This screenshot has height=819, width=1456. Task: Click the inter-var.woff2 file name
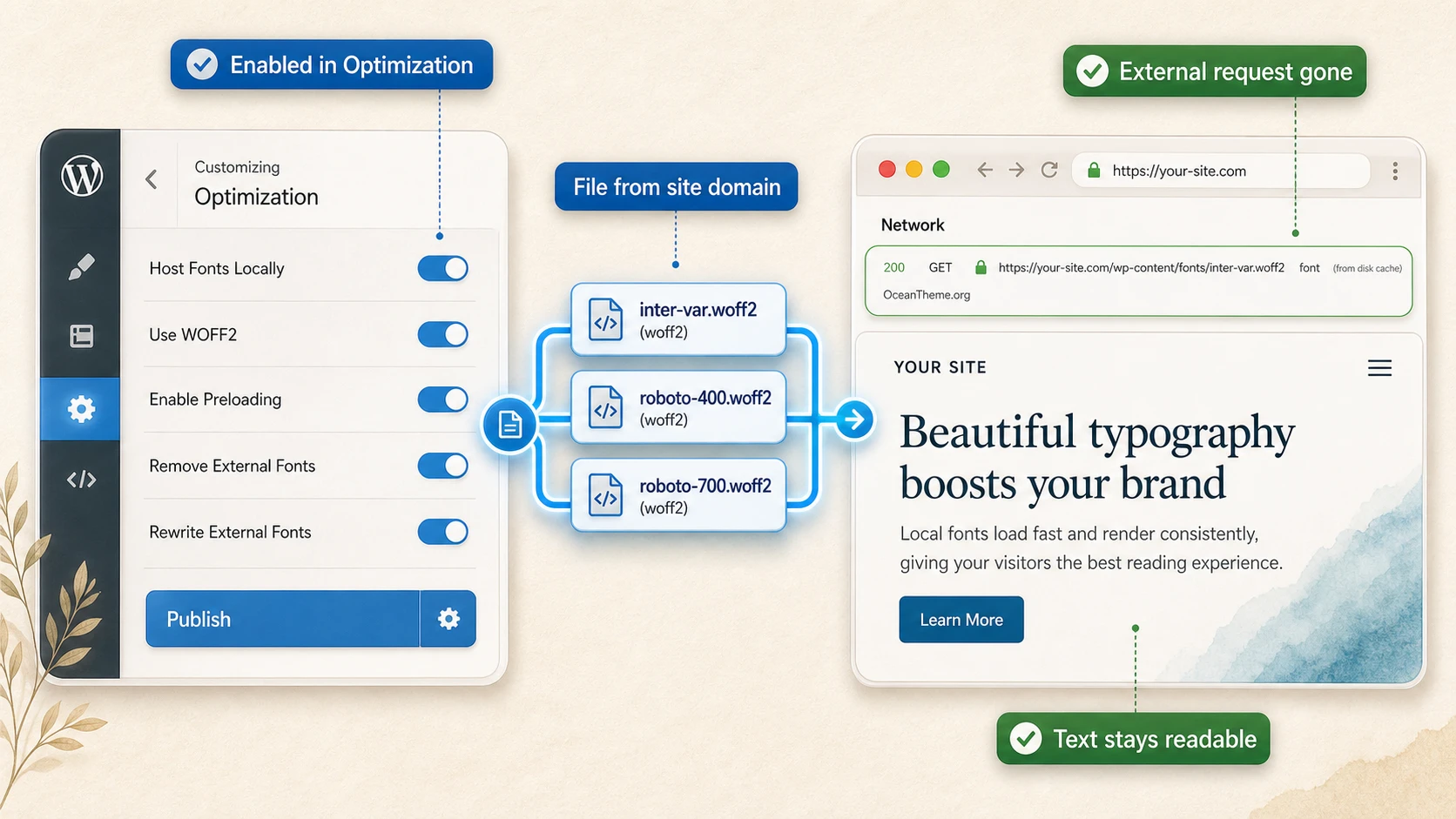pos(698,310)
